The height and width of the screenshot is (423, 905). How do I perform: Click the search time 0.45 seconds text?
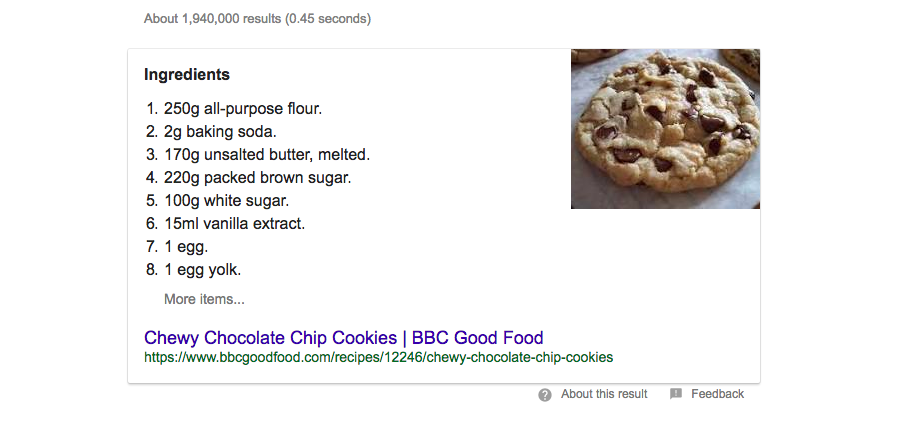[328, 18]
